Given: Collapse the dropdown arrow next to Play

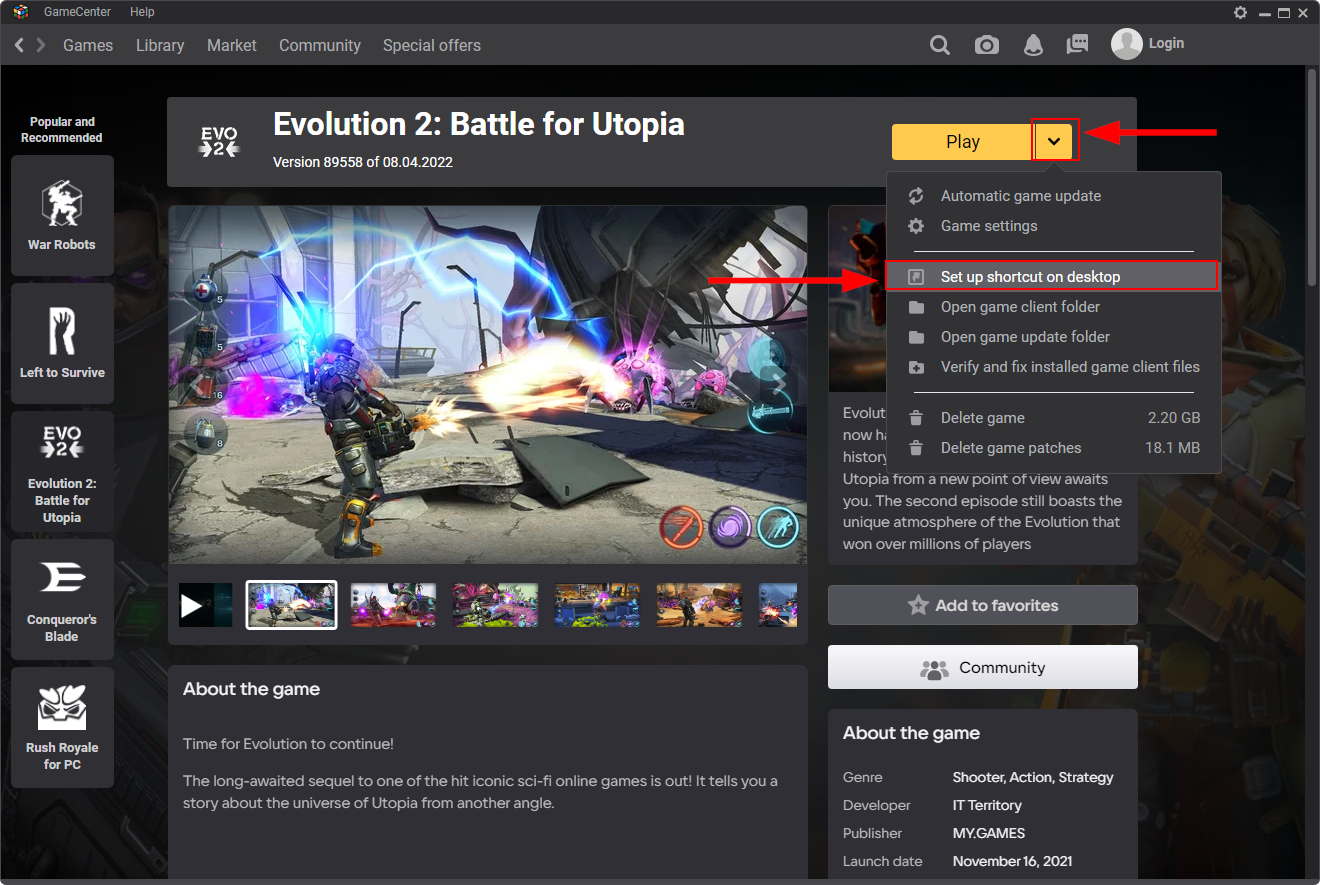Looking at the screenshot, I should (1054, 141).
